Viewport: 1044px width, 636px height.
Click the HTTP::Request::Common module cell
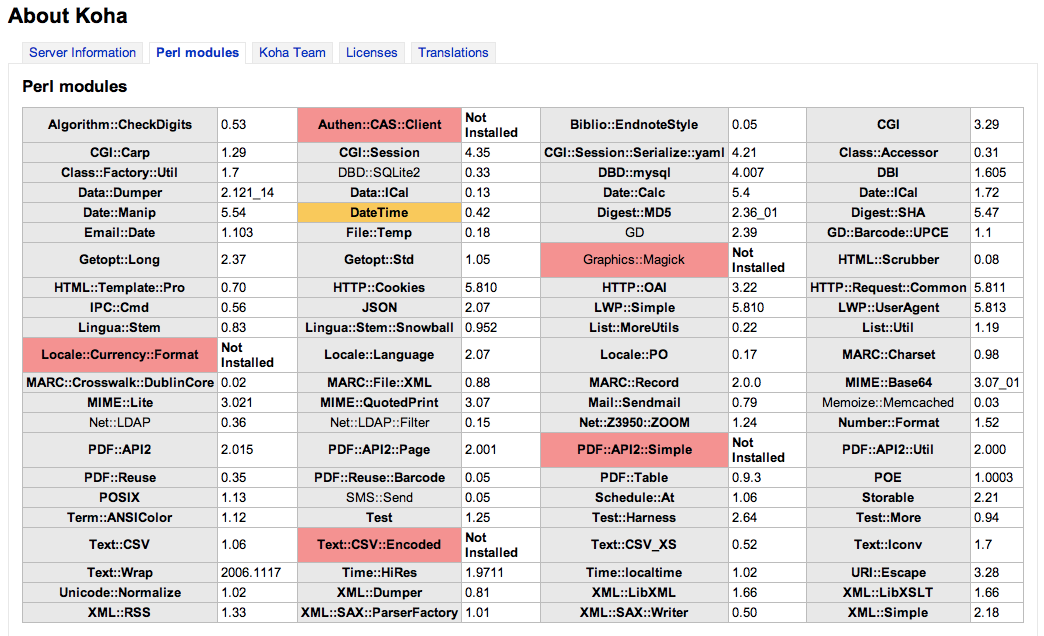[x=888, y=288]
